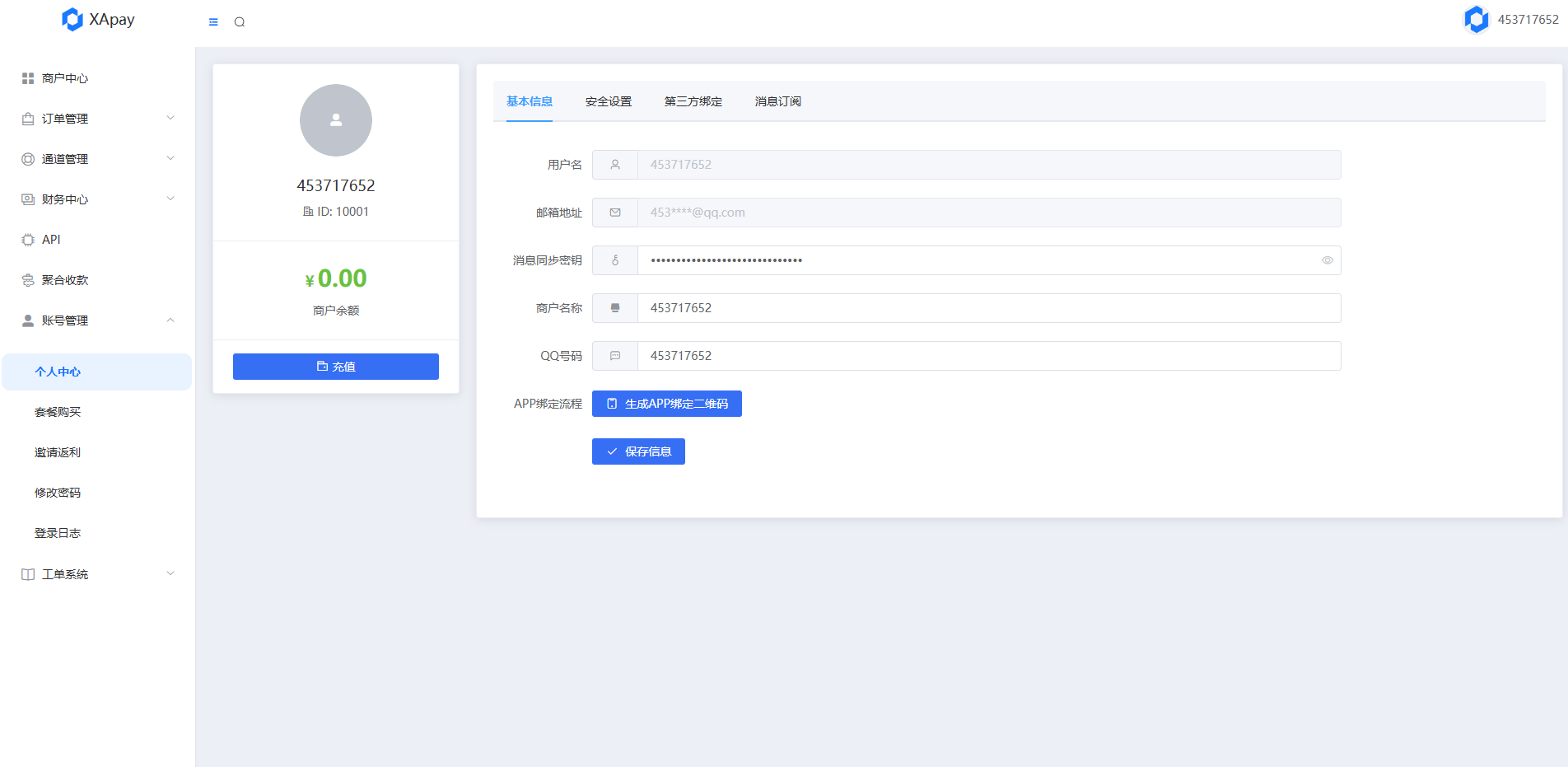Click the user avatar icon top right
The width and height of the screenshot is (1568, 767).
[1476, 20]
